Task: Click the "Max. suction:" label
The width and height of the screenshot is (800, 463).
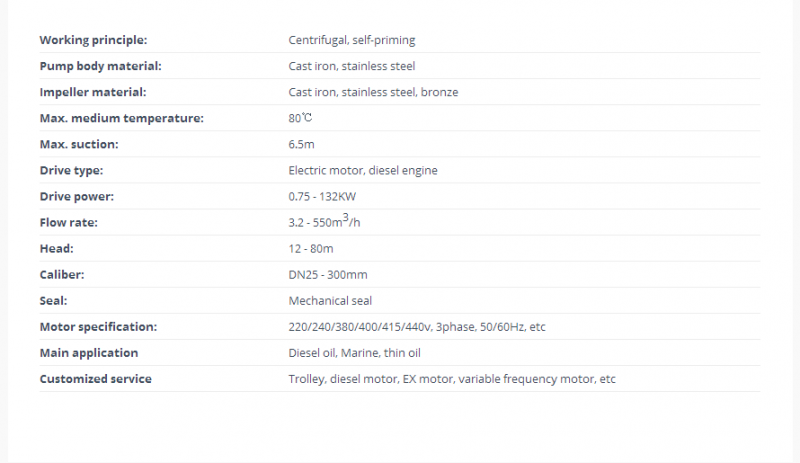Action: [79, 144]
